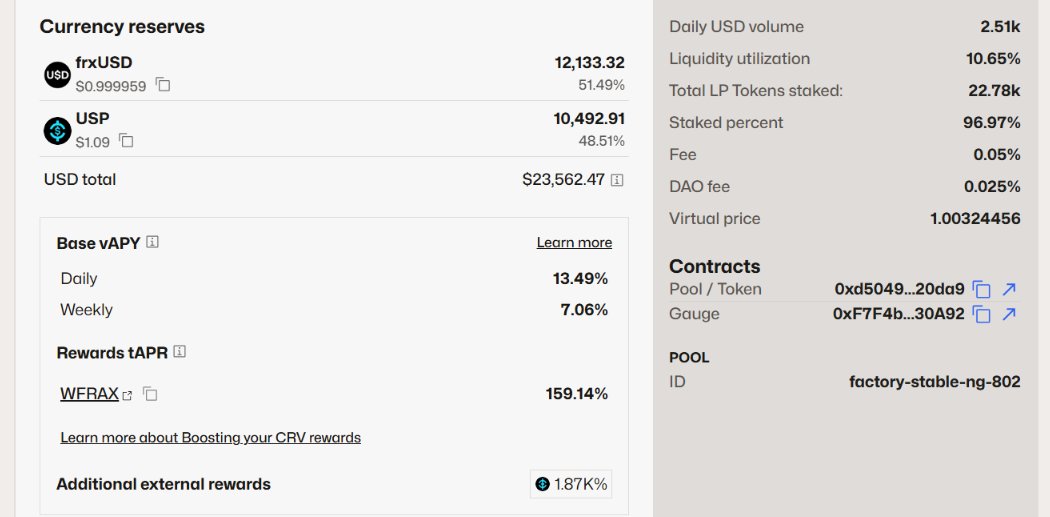Image resolution: width=1050 pixels, height=517 pixels.
Task: Click the $1.09 USP price
Action: pyautogui.click(x=92, y=143)
